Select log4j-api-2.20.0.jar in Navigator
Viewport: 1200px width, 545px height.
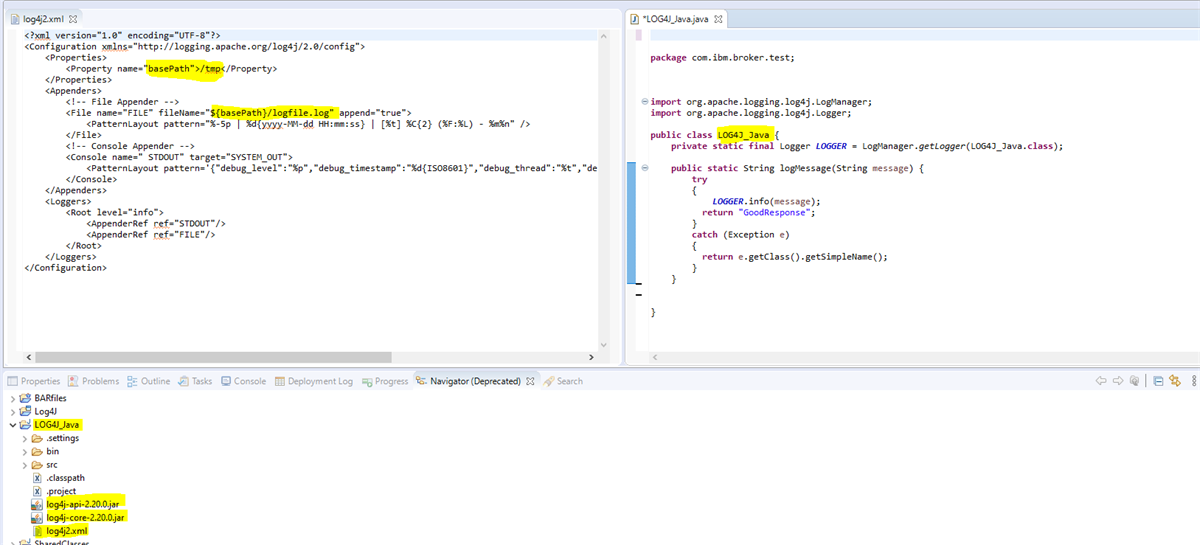pos(84,504)
